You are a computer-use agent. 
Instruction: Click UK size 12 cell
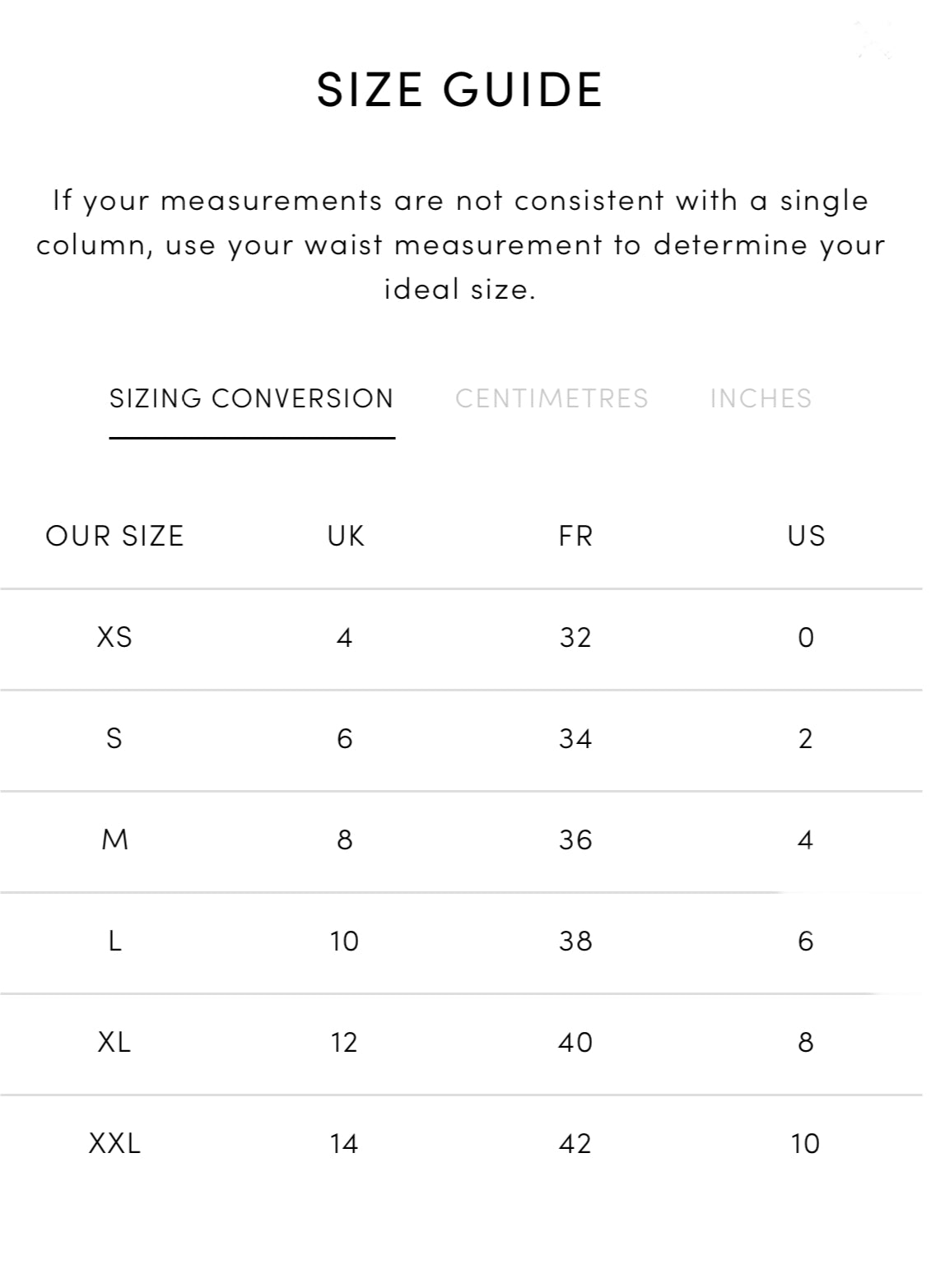click(x=344, y=1042)
